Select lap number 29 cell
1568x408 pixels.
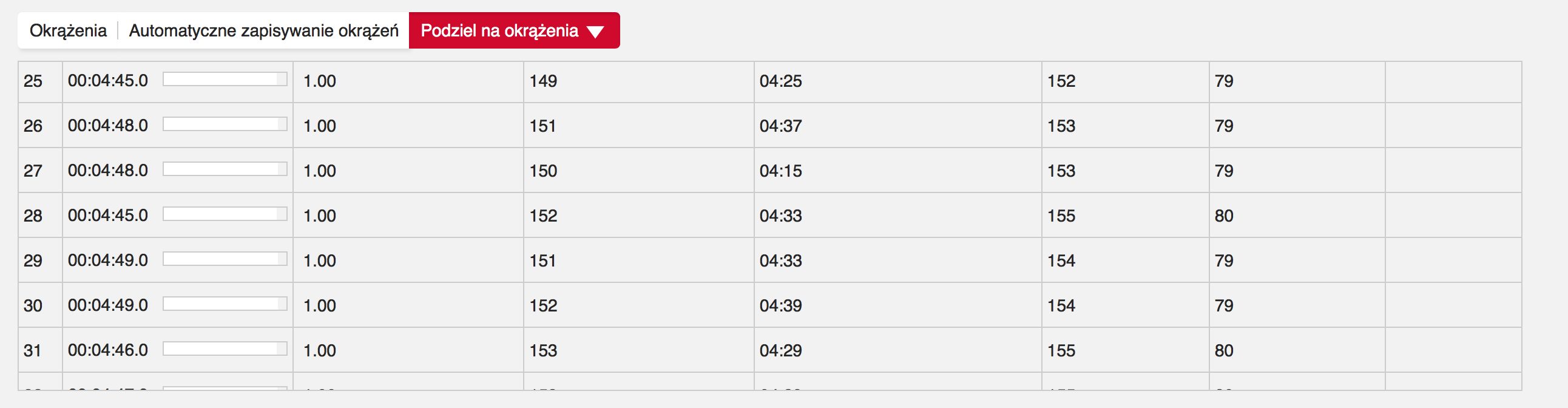tap(33, 260)
